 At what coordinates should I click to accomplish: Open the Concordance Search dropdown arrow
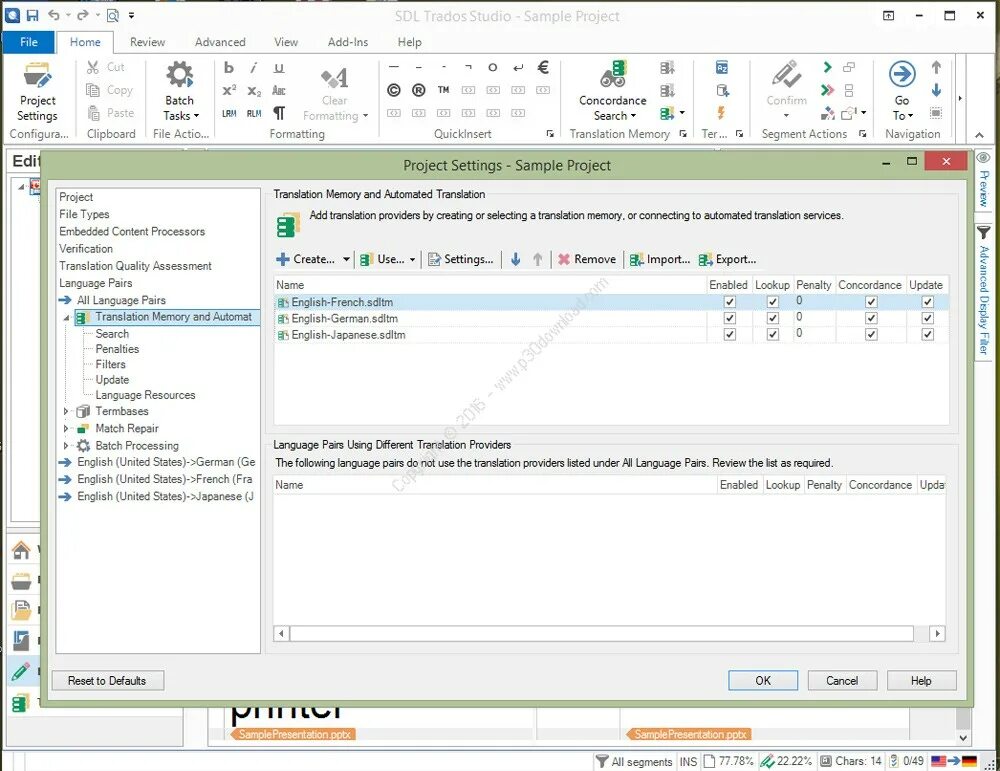coord(633,116)
